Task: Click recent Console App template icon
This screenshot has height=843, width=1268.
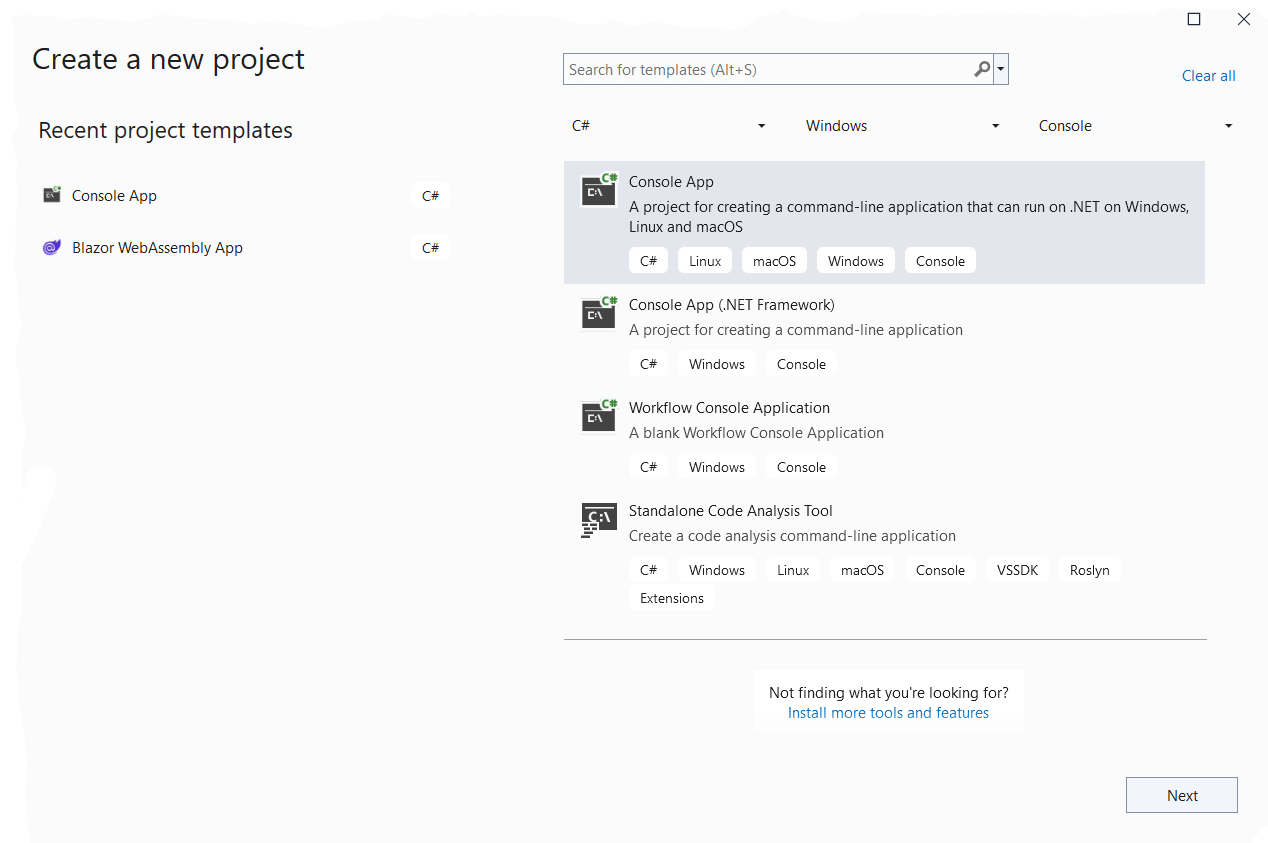Action: click(x=52, y=195)
